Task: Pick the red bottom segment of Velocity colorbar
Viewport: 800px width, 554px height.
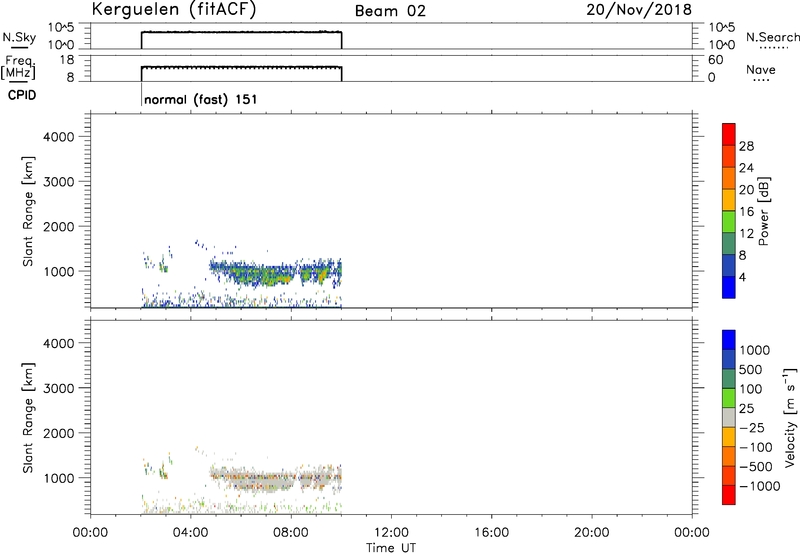Action: (x=729, y=495)
